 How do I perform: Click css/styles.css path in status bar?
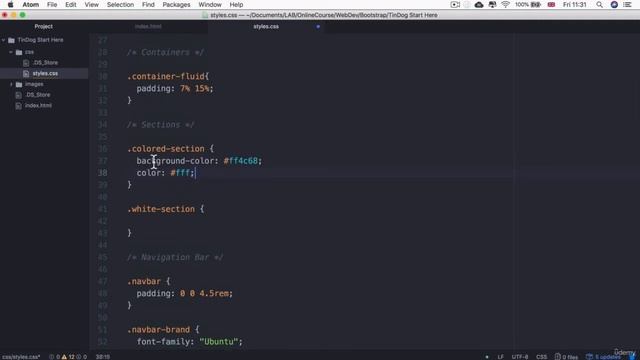click(21, 357)
